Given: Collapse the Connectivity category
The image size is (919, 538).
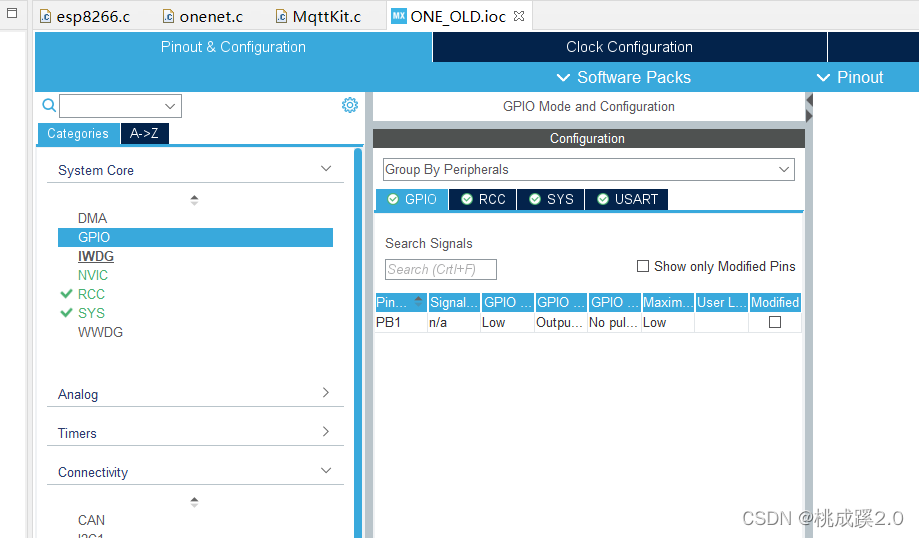Looking at the screenshot, I should point(326,471).
